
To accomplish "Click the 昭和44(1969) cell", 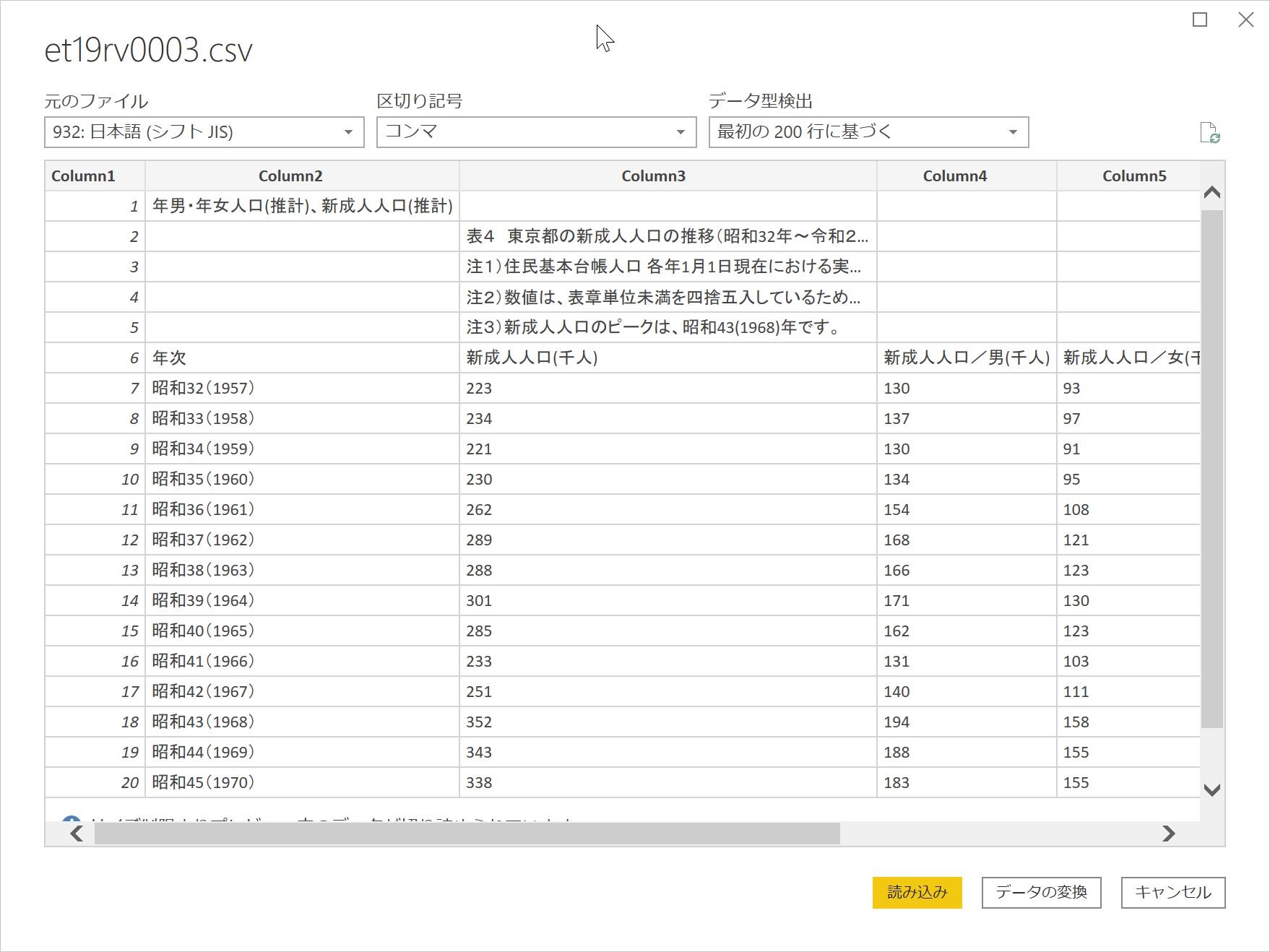I will coord(302,753).
